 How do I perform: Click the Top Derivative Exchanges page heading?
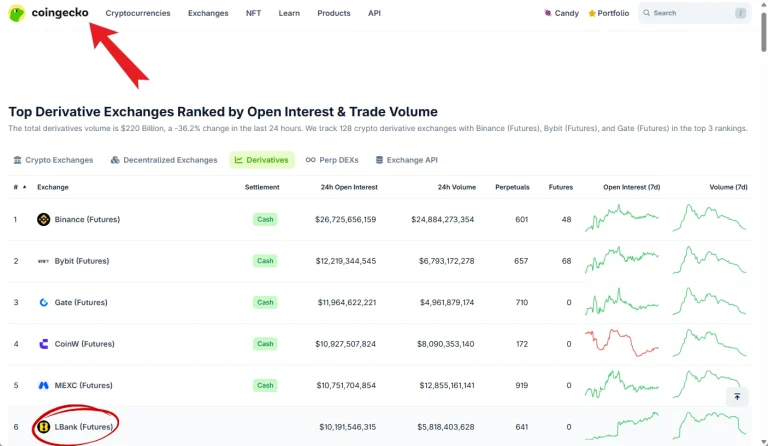pos(223,112)
